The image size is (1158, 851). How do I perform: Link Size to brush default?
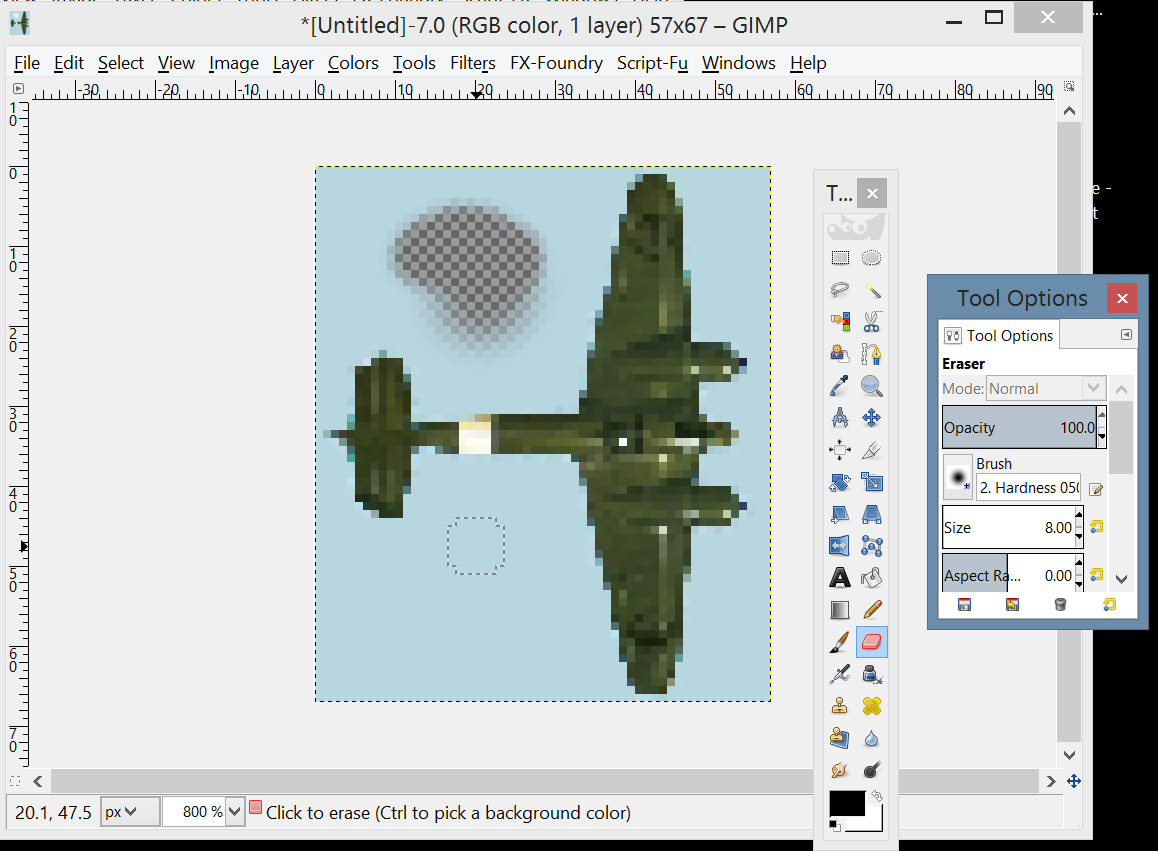coord(1097,527)
